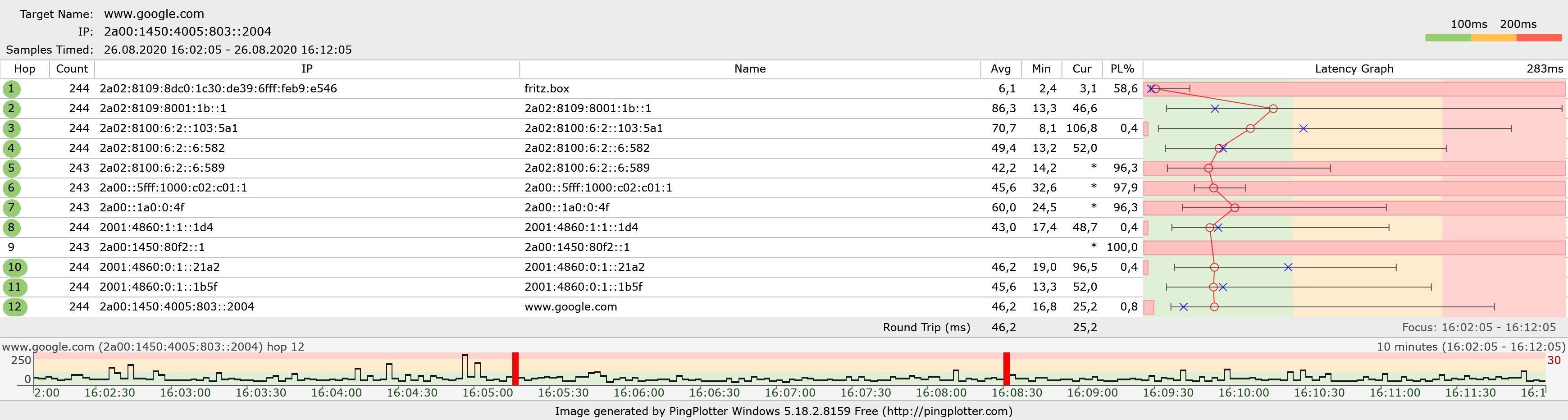Click the blue X current-latency marker for hop 3
Screen dimensions: 1568x420
(x=1303, y=128)
